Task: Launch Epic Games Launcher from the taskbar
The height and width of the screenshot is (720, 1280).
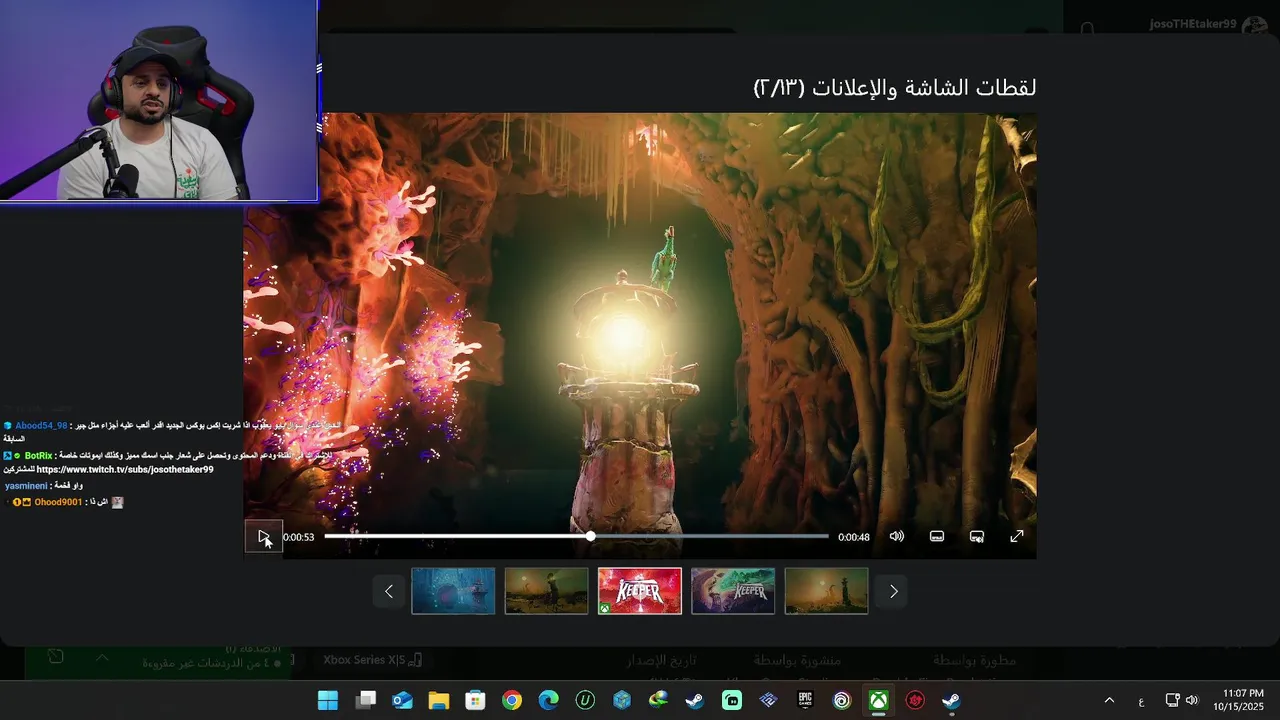Action: (x=805, y=701)
